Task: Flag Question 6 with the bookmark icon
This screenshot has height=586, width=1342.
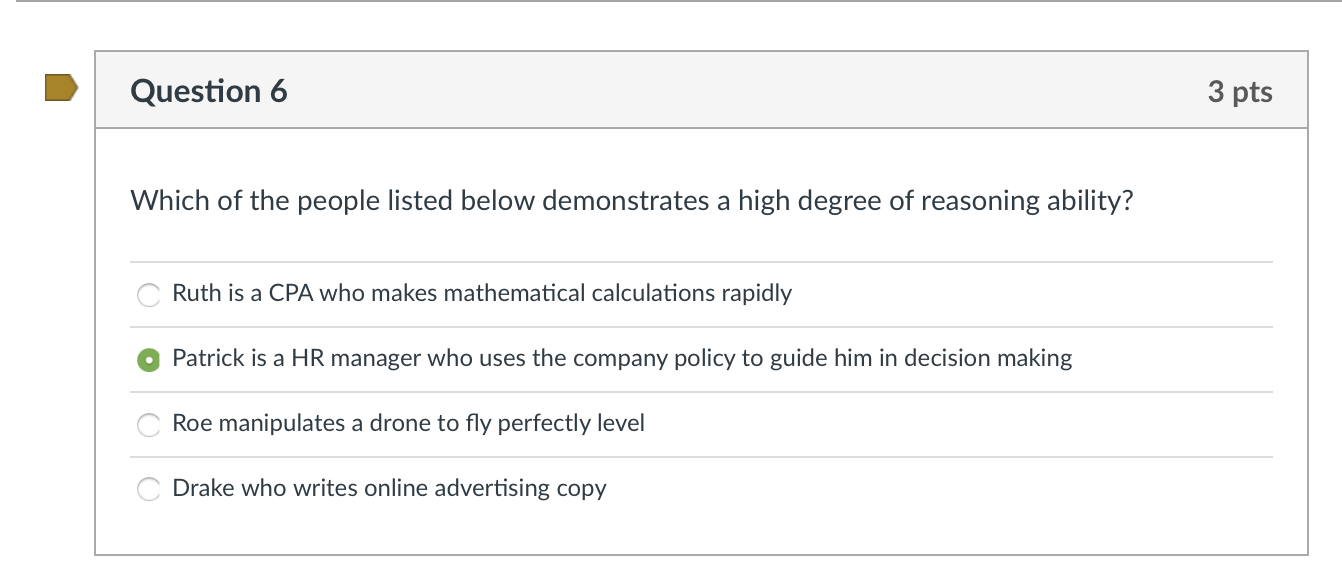Action: tap(61, 88)
